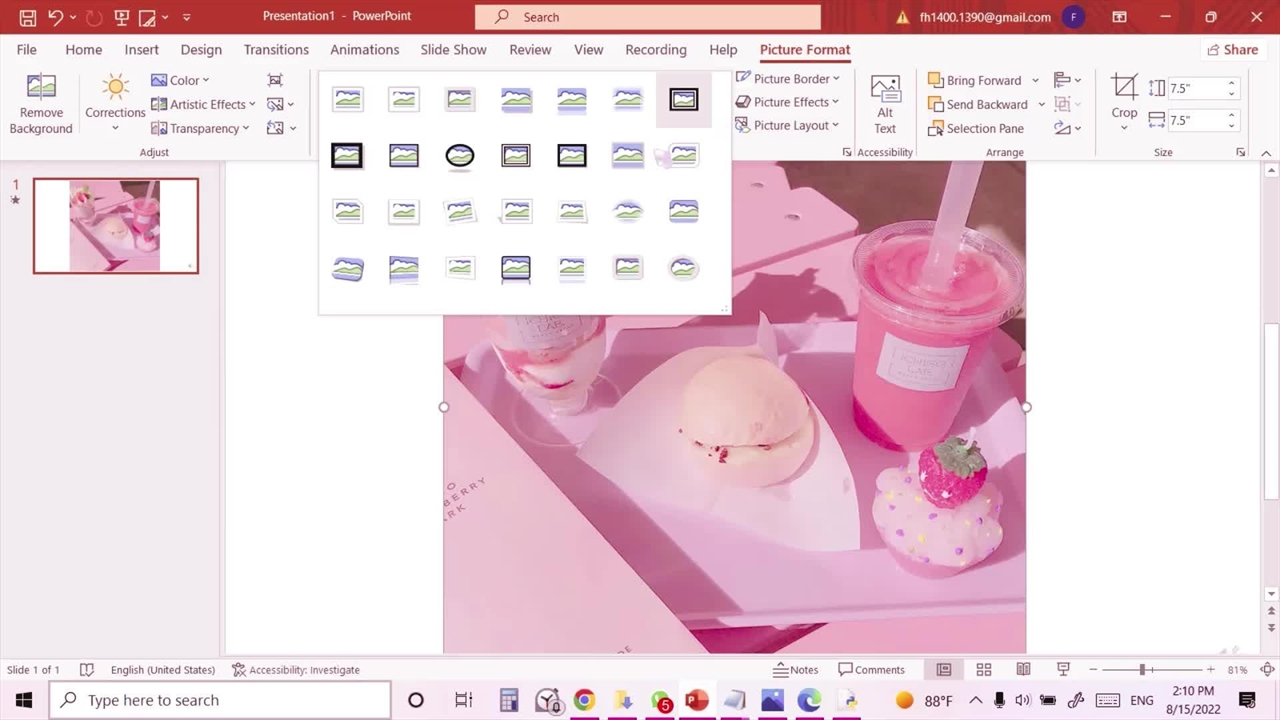The image size is (1280, 720).
Task: Open the Artistic Effects dropdown
Action: tap(203, 104)
